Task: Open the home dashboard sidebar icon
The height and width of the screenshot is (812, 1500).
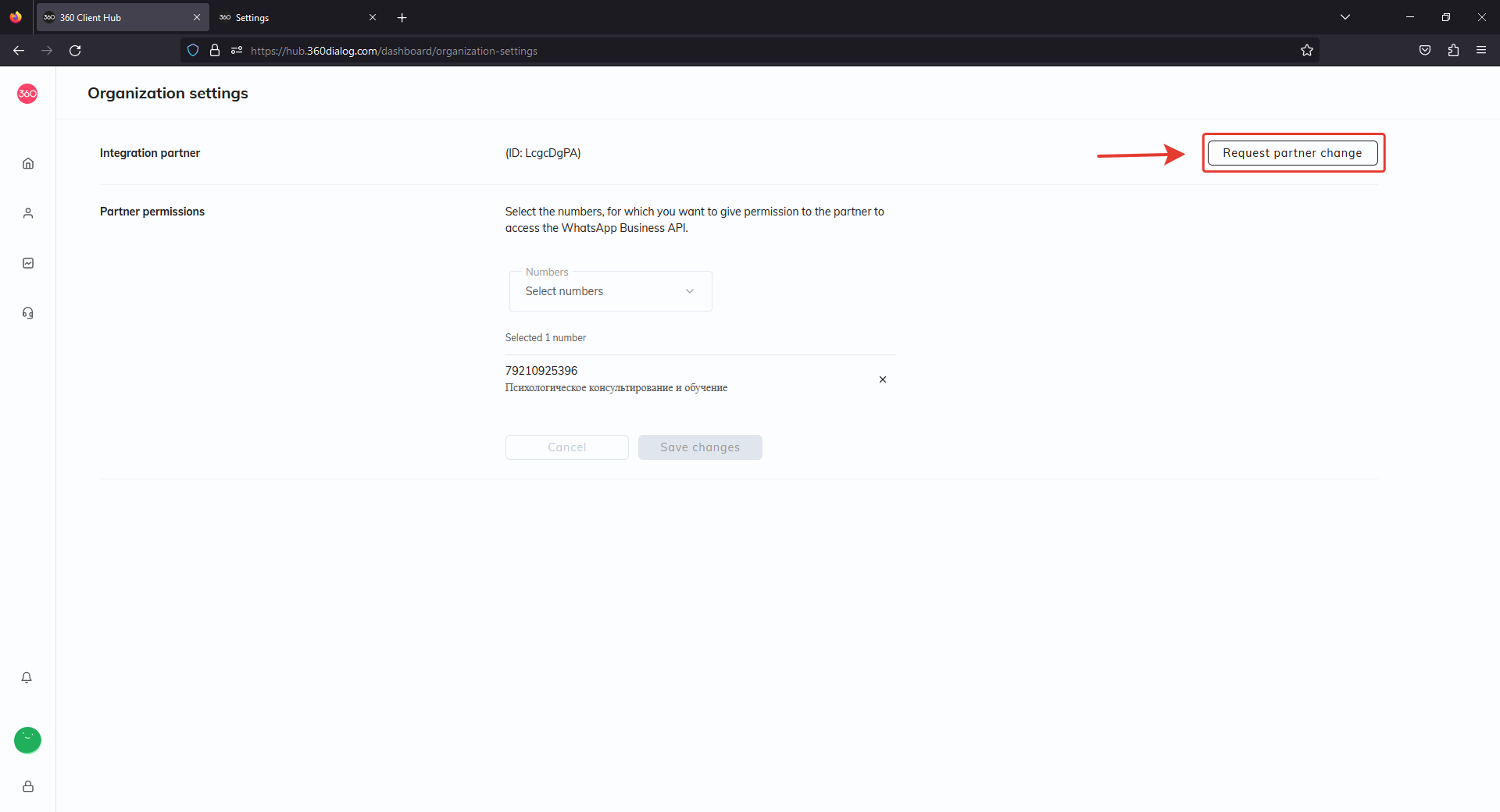Action: pos(28,163)
